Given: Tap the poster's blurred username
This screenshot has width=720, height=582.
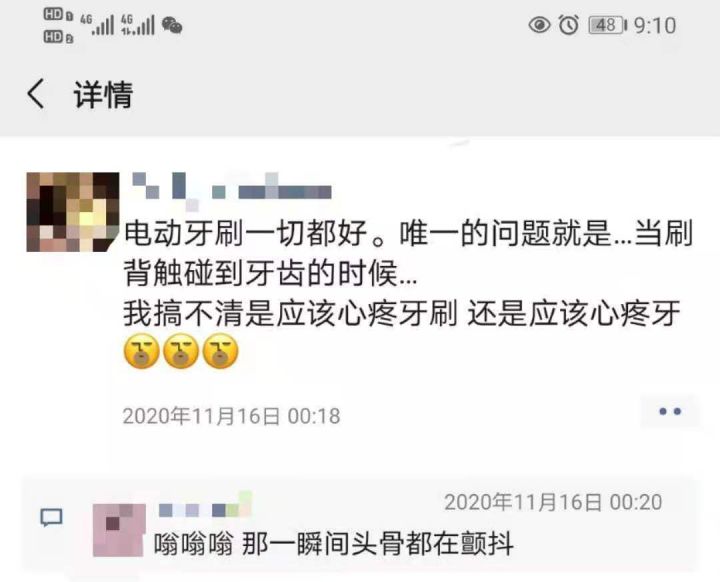Looking at the screenshot, I should (232, 187).
